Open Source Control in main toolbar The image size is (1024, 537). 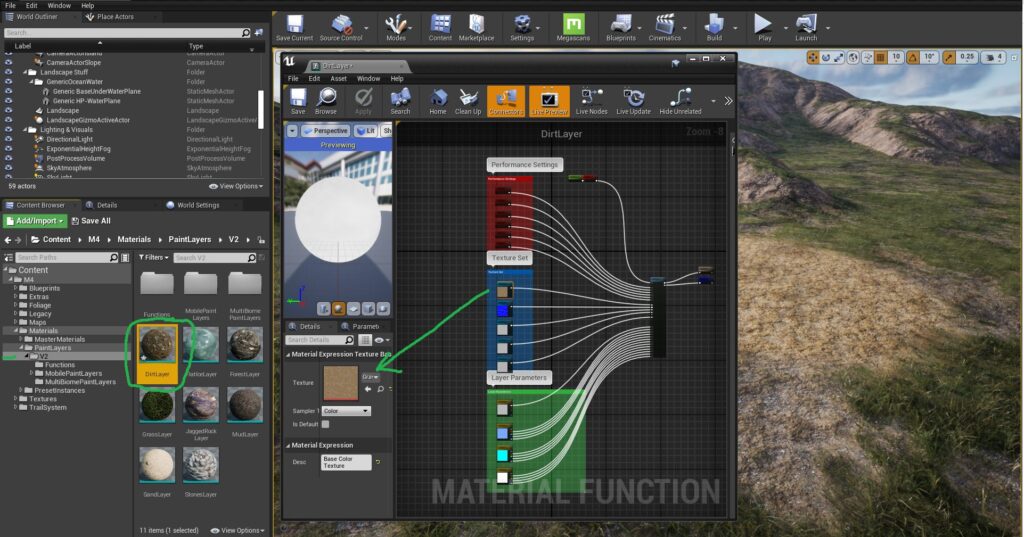pos(341,28)
